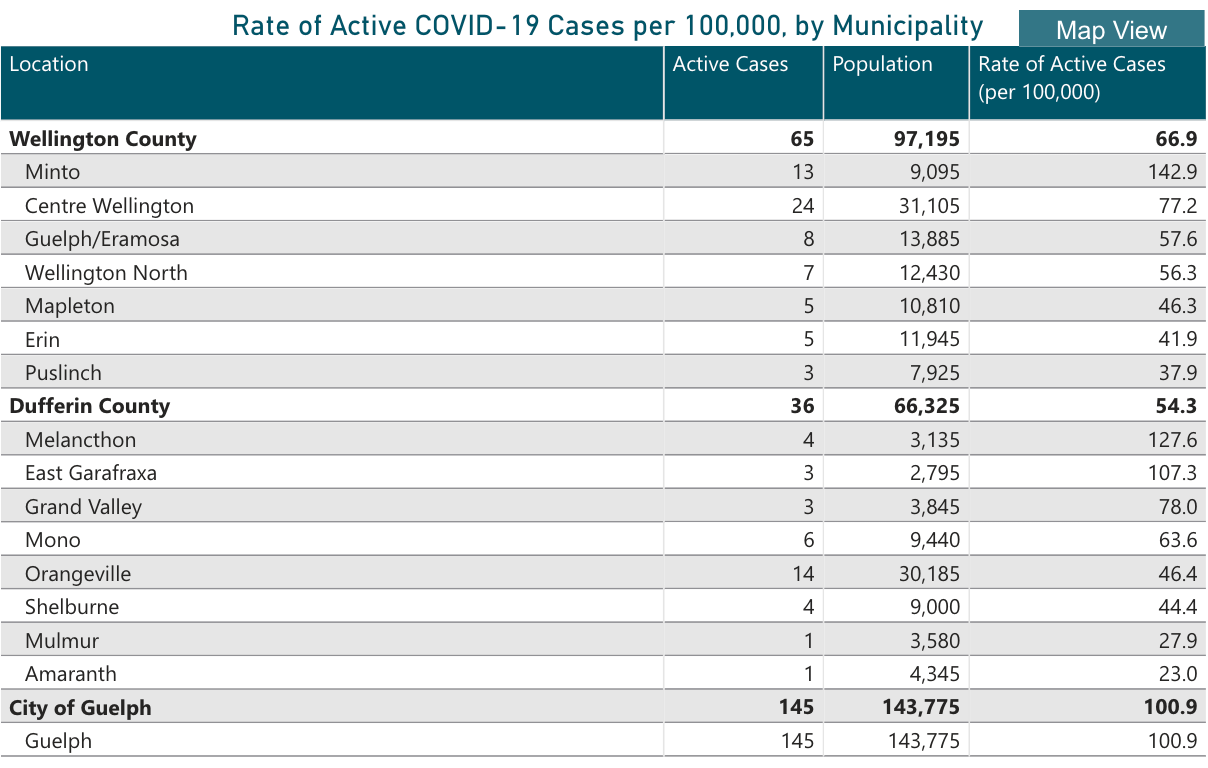The height and width of the screenshot is (768, 1208).
Task: Click the Minto rate value 142.9
Action: tap(1172, 172)
